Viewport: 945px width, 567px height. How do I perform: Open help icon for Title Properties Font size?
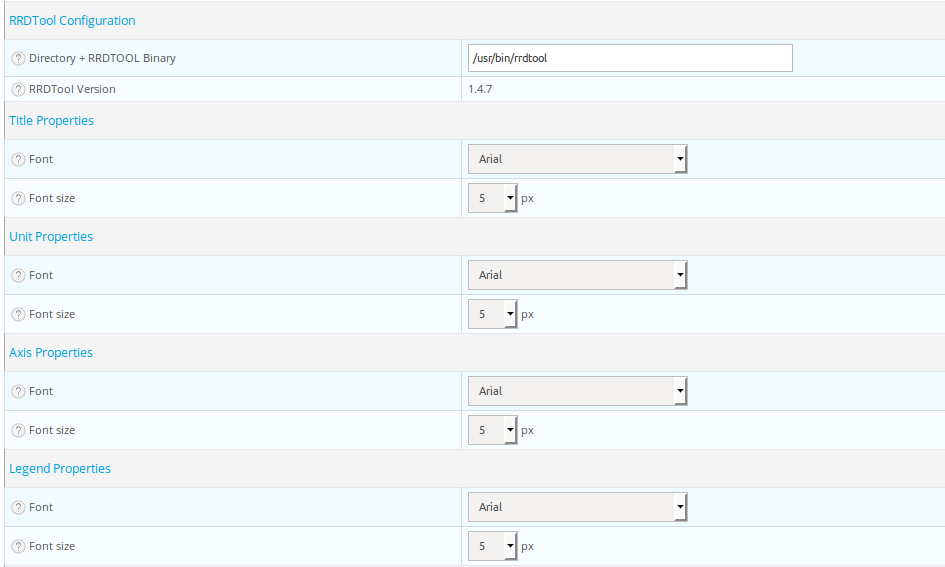[x=19, y=198]
